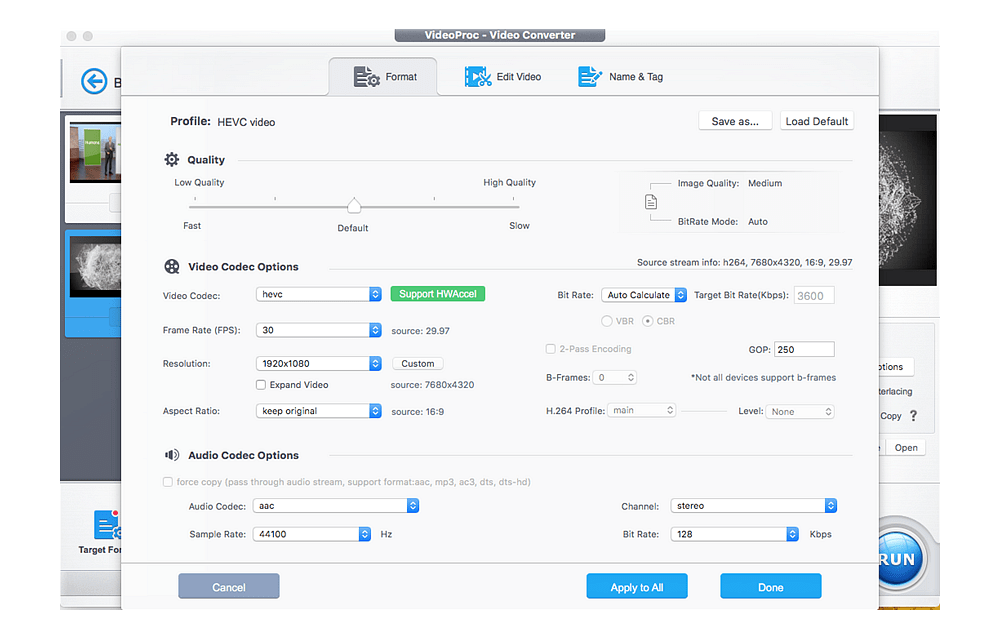Enable the Expand Video checkbox

tap(261, 384)
